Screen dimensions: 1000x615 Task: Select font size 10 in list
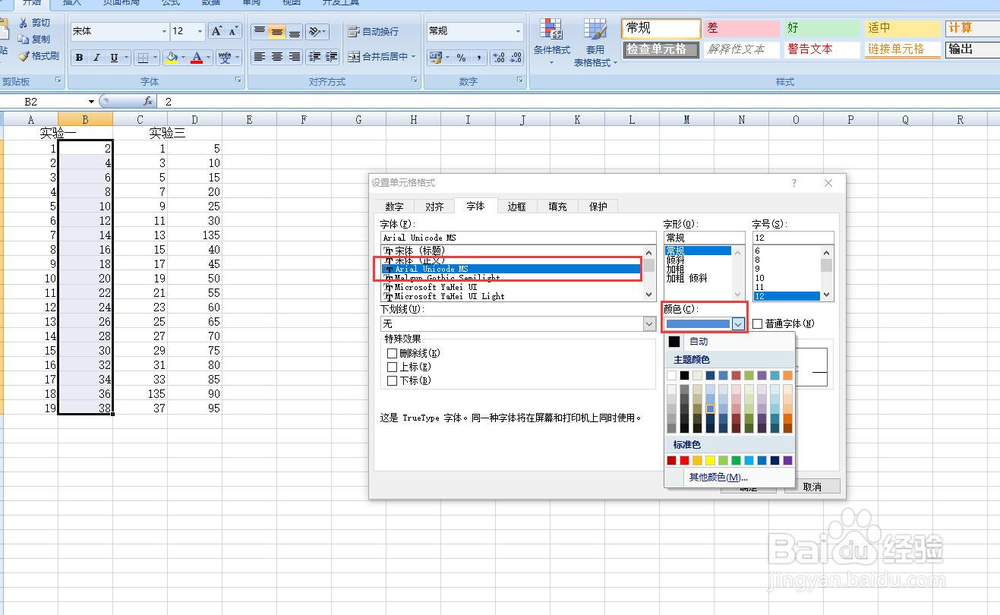(760, 278)
